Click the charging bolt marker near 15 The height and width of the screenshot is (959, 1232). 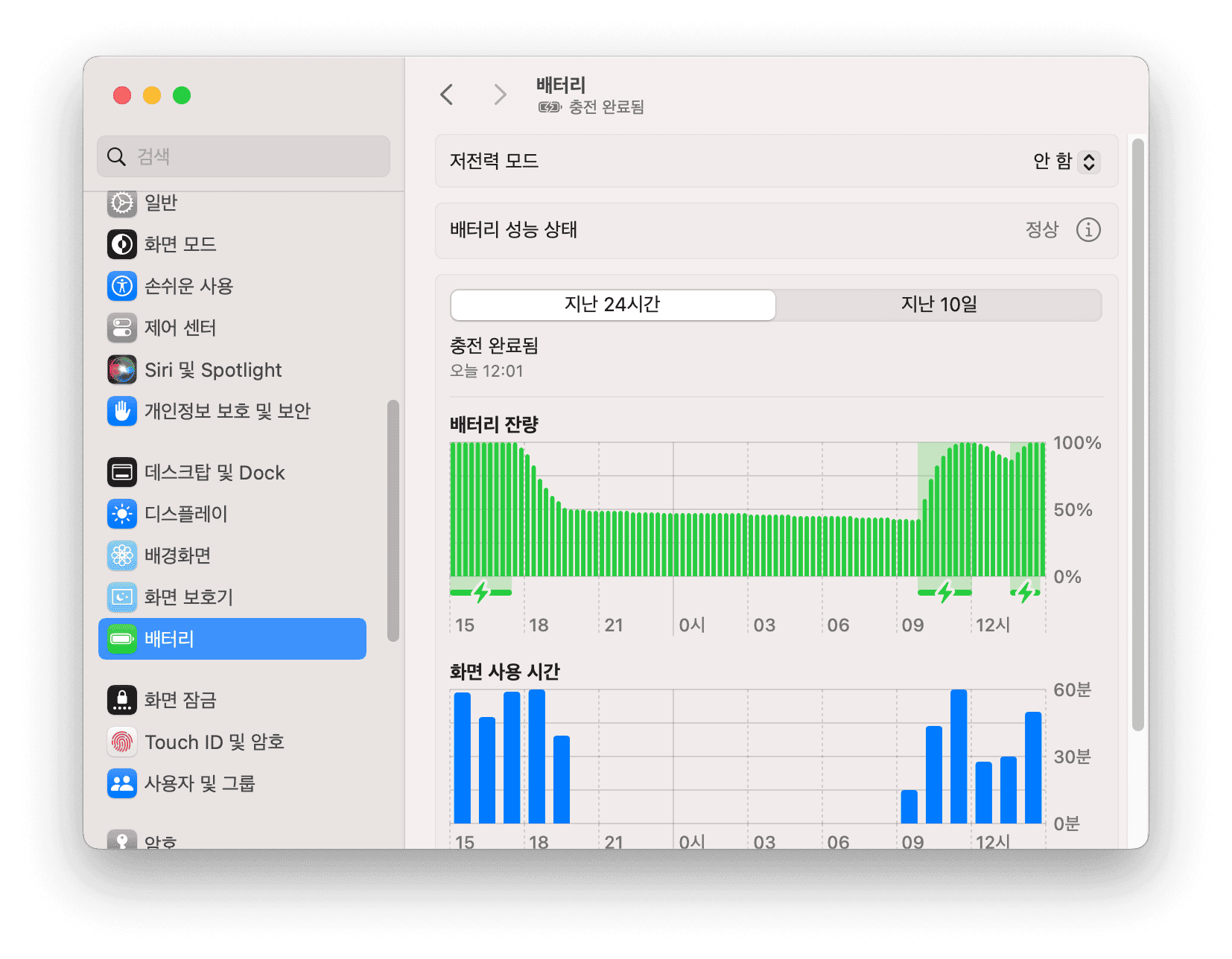click(x=481, y=593)
